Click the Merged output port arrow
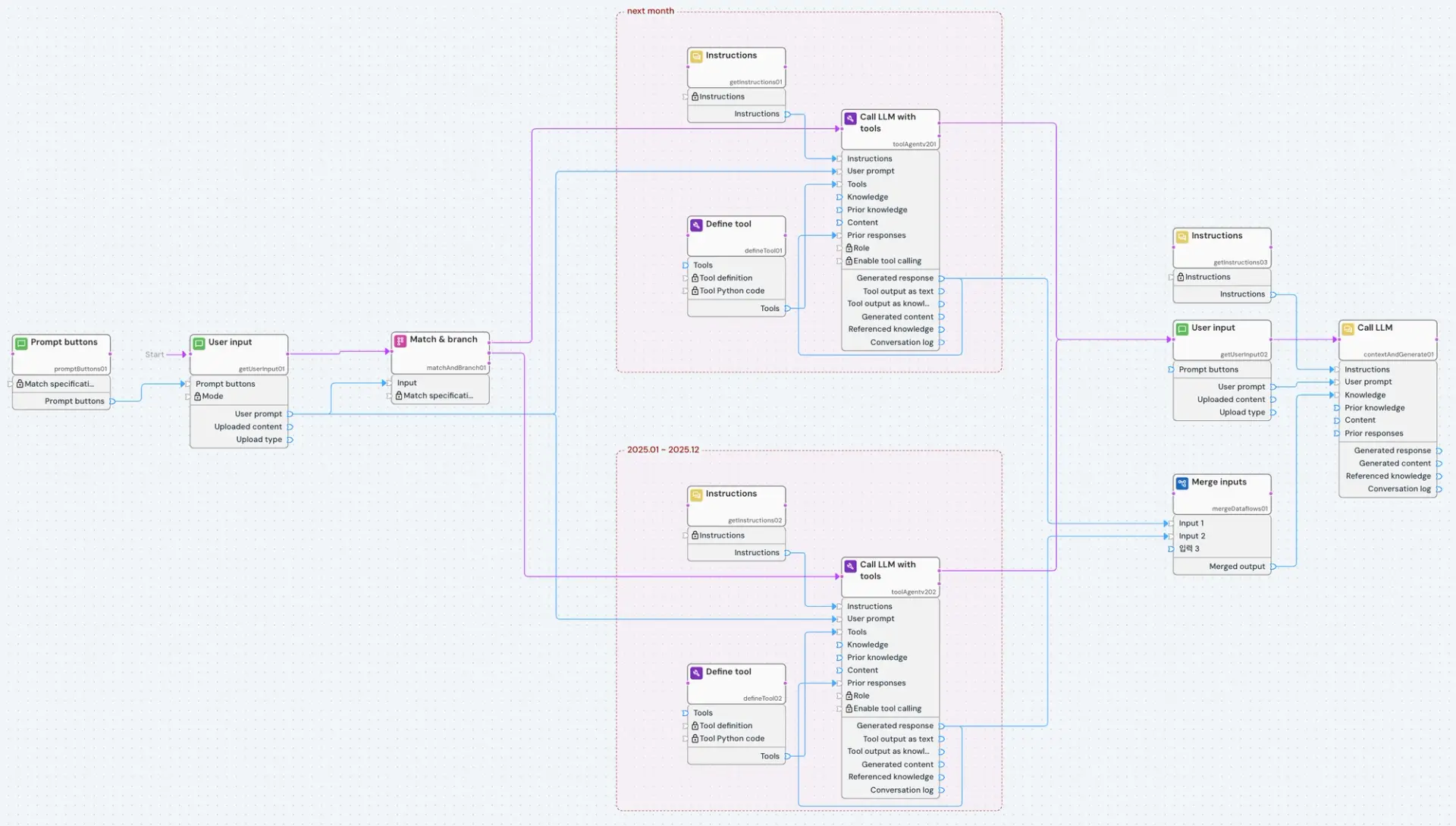 coord(1273,567)
